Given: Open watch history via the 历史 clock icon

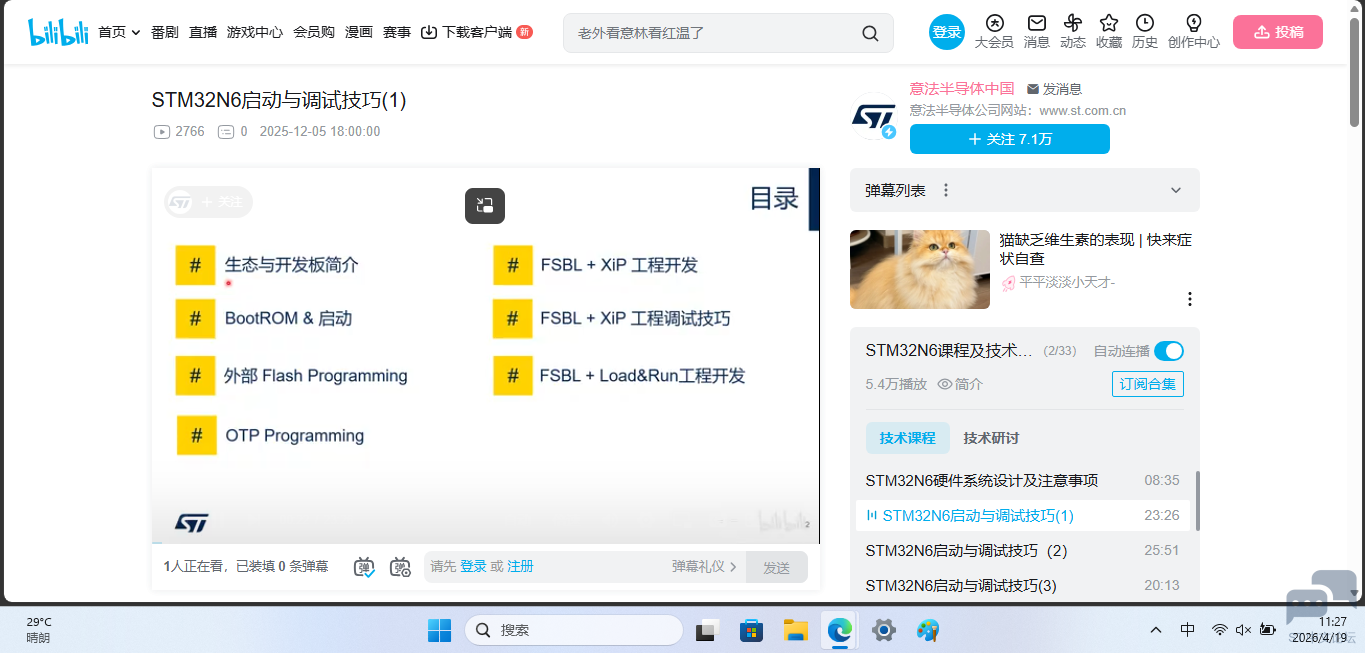Looking at the screenshot, I should click(x=1144, y=24).
